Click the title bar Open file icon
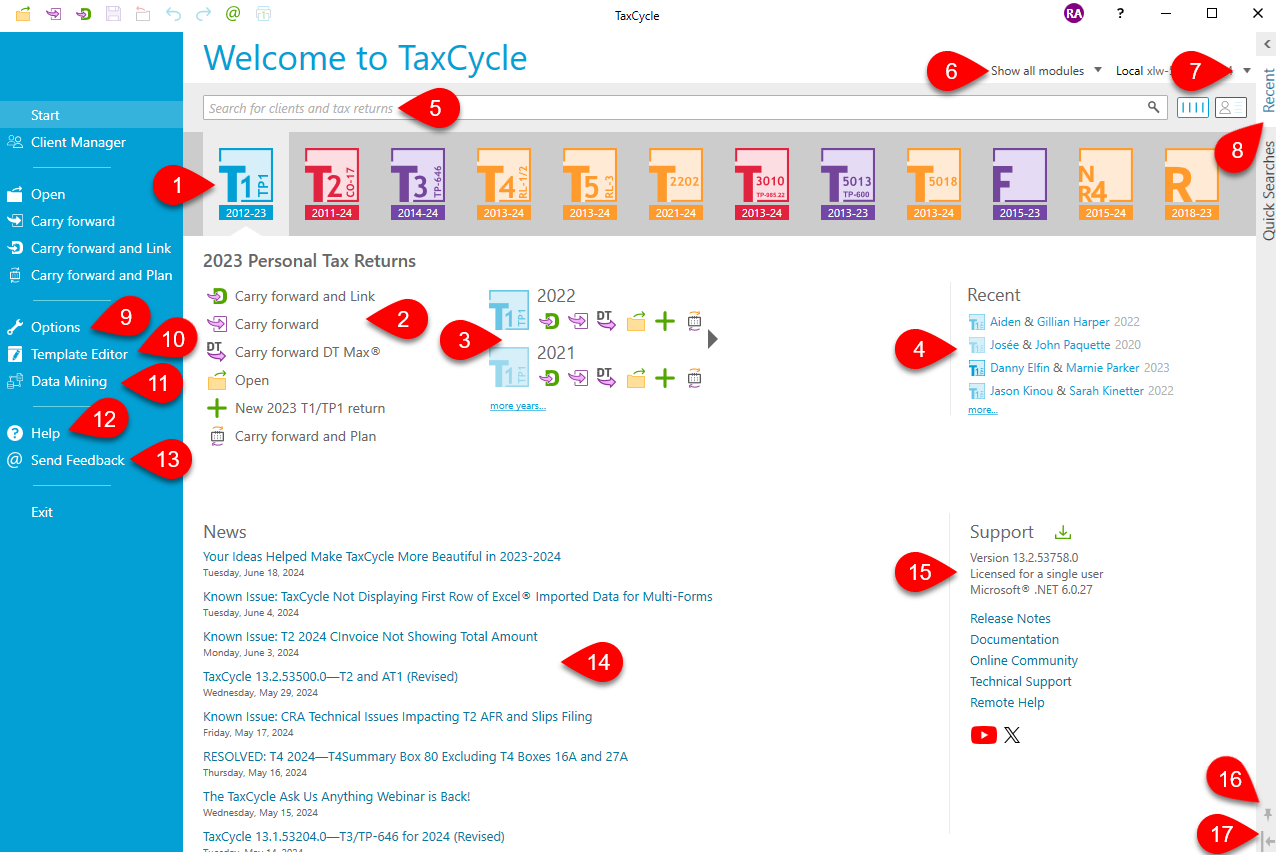 click(x=23, y=14)
